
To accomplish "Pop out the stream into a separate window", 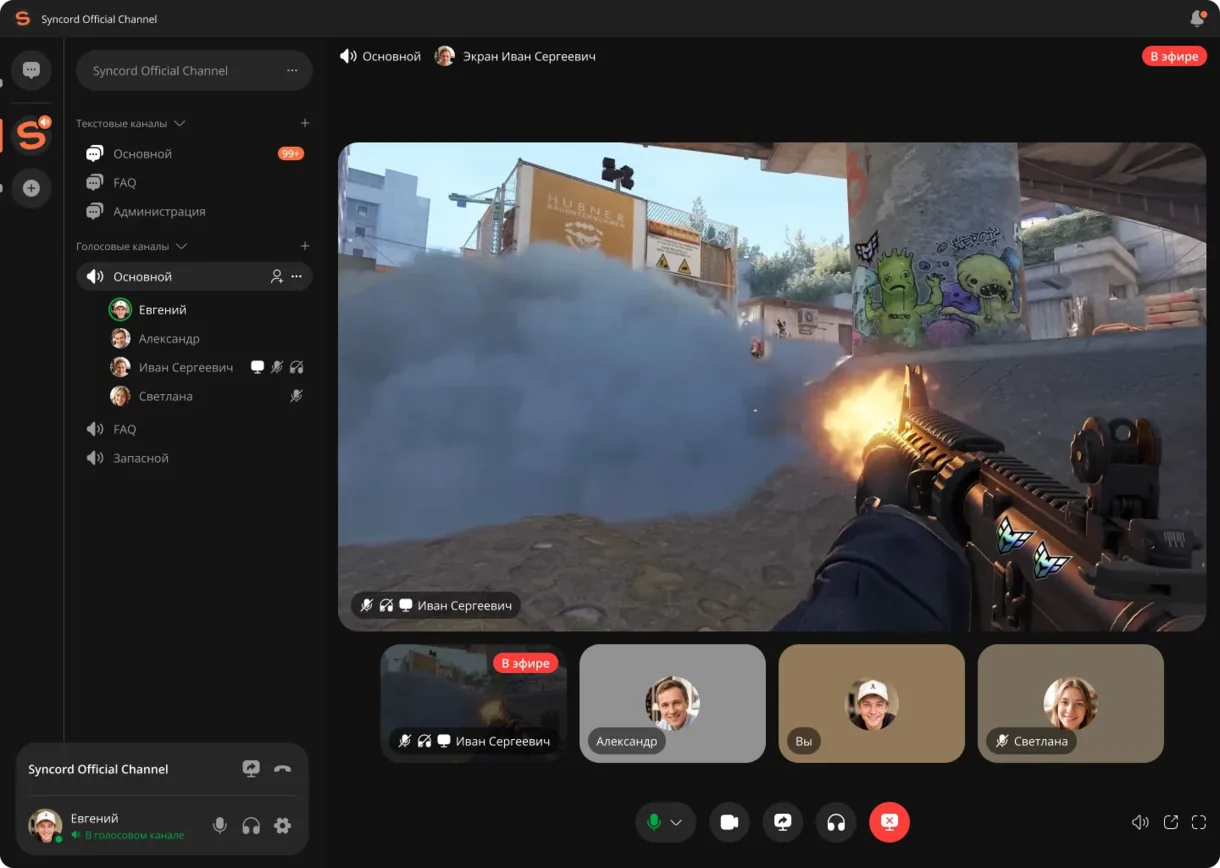I will pyautogui.click(x=1171, y=822).
